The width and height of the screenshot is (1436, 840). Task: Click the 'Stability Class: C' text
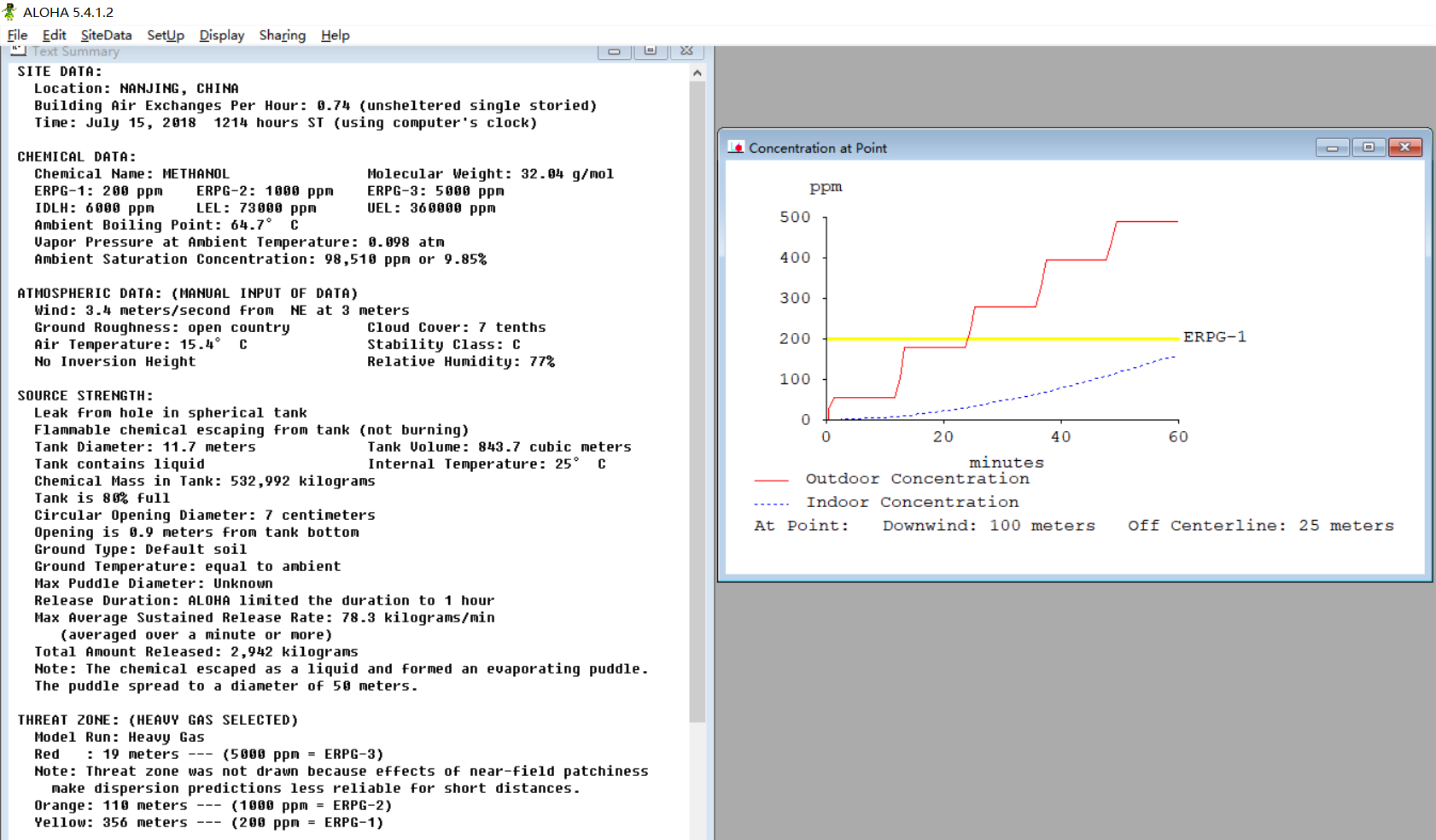(x=444, y=345)
